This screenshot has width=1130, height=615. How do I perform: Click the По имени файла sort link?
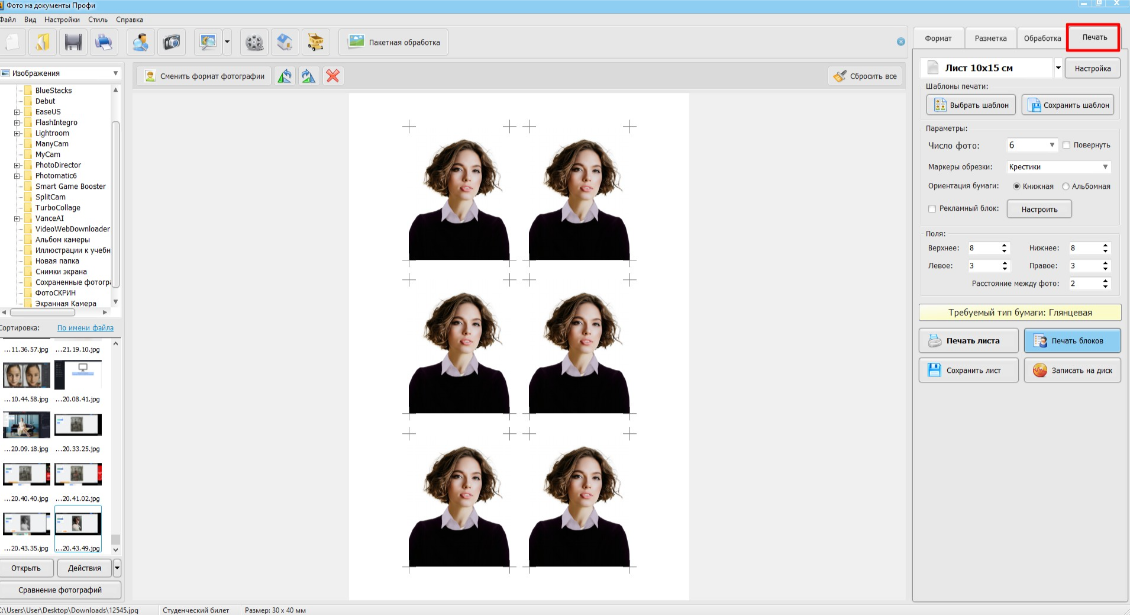point(85,327)
